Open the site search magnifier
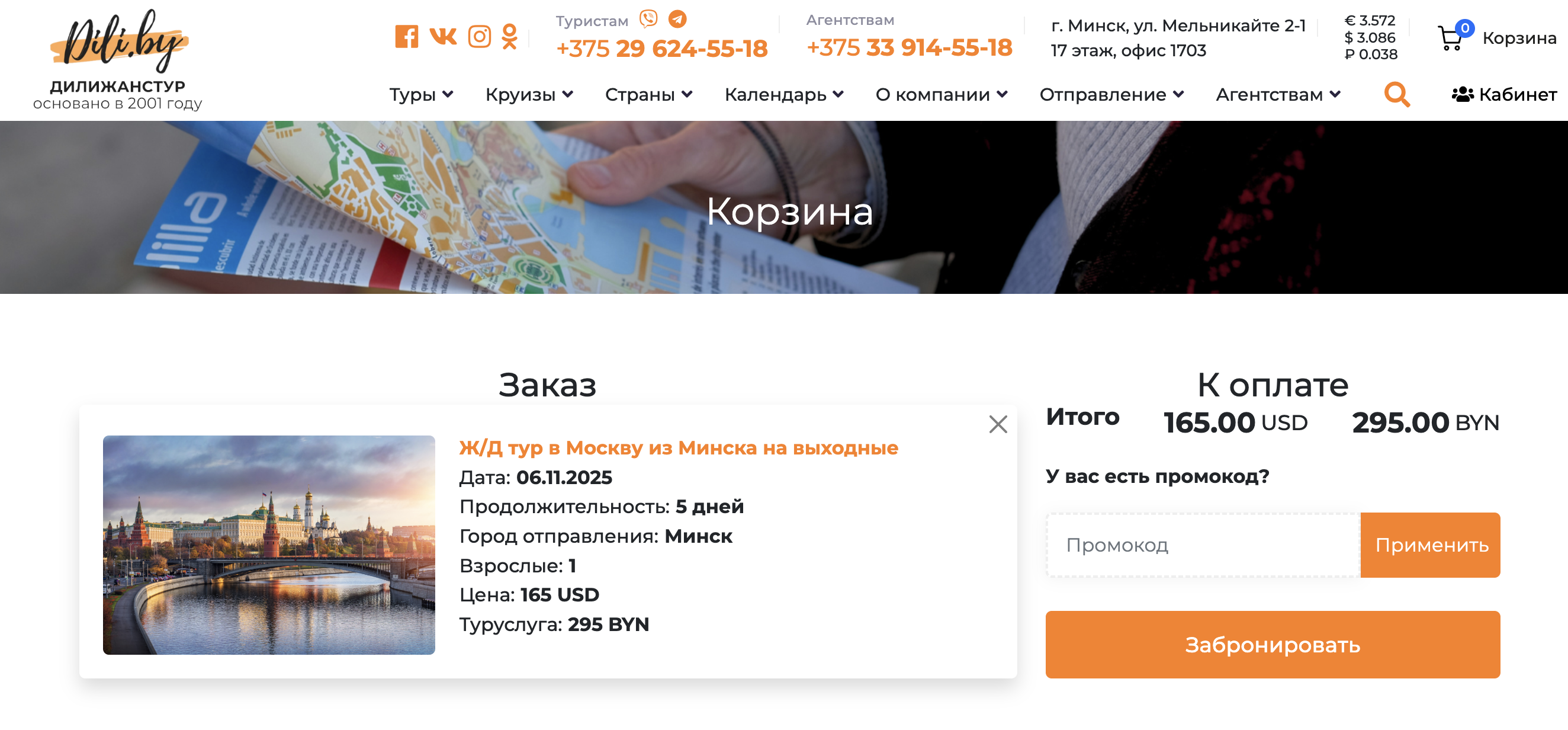 tap(1396, 94)
